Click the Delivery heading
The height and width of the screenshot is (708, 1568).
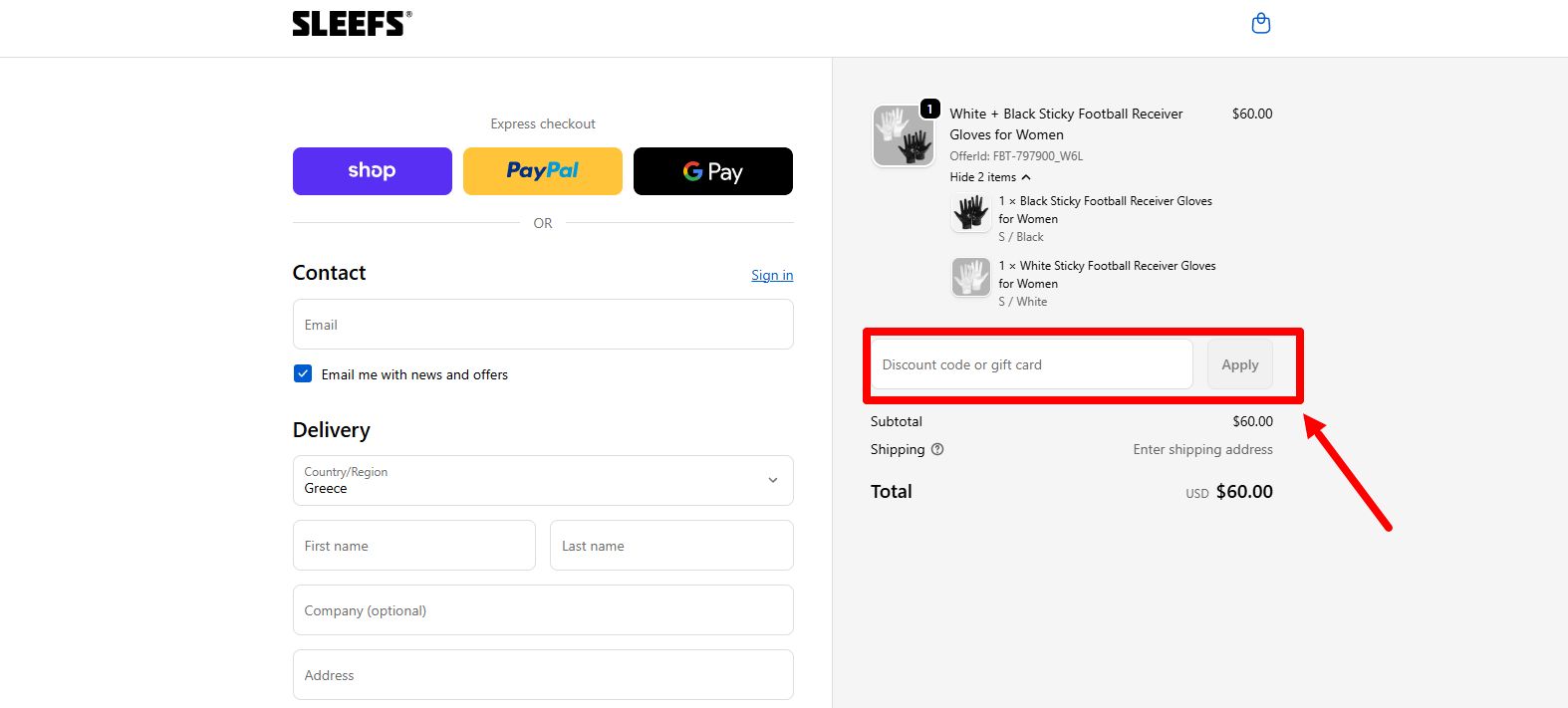[x=332, y=430]
